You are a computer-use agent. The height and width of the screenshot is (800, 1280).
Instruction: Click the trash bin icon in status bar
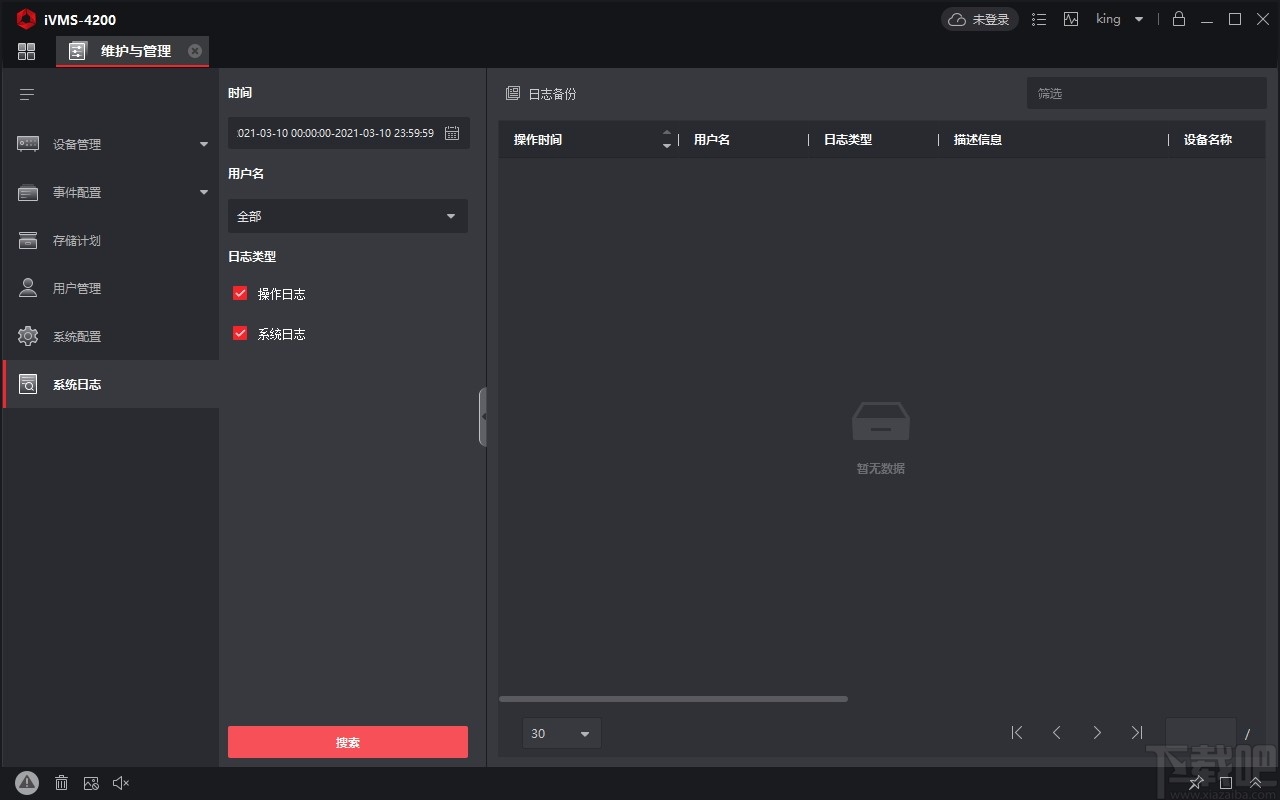[61, 783]
